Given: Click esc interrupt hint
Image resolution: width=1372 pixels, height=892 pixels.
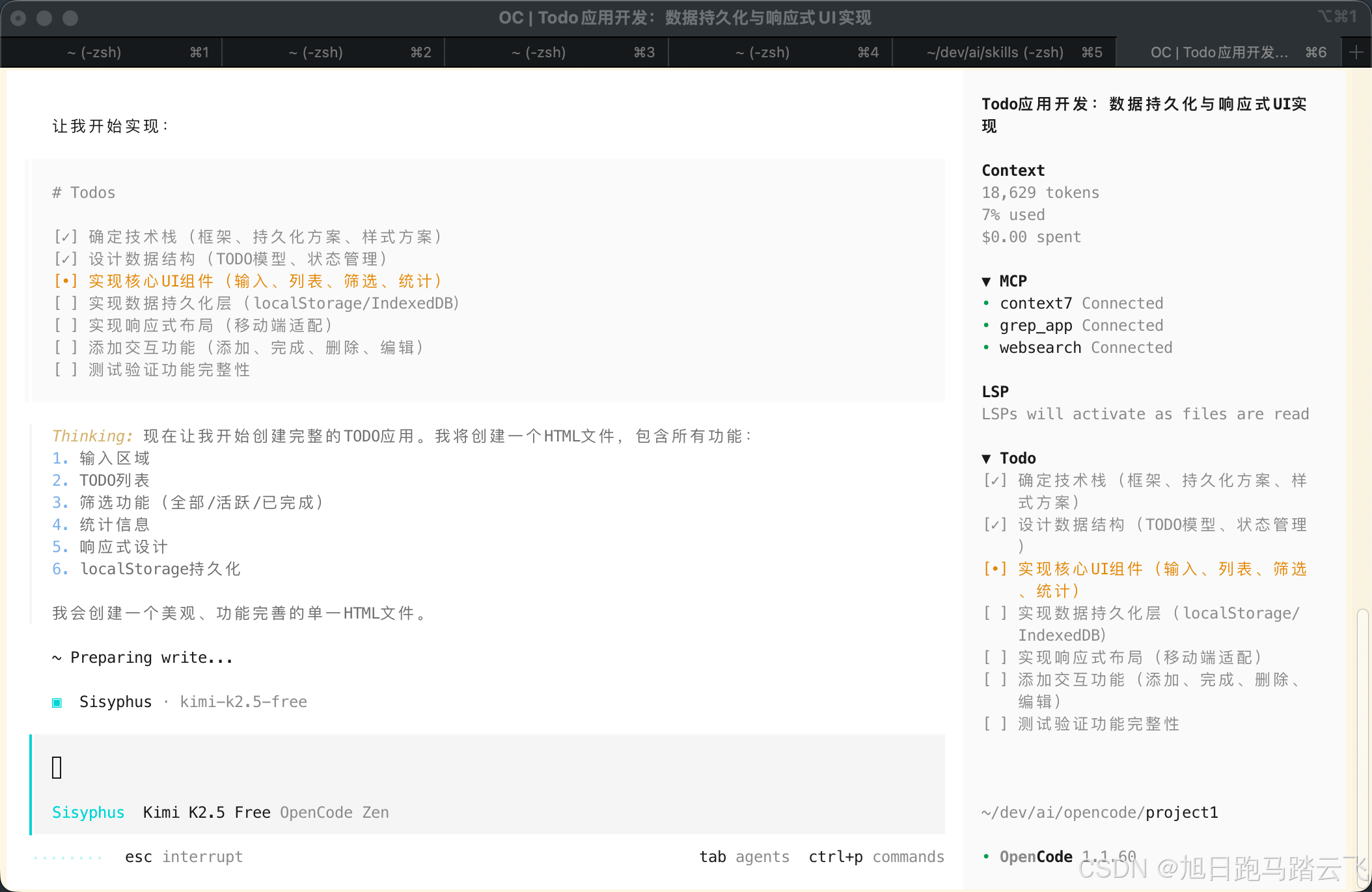Looking at the screenshot, I should click(x=184, y=856).
